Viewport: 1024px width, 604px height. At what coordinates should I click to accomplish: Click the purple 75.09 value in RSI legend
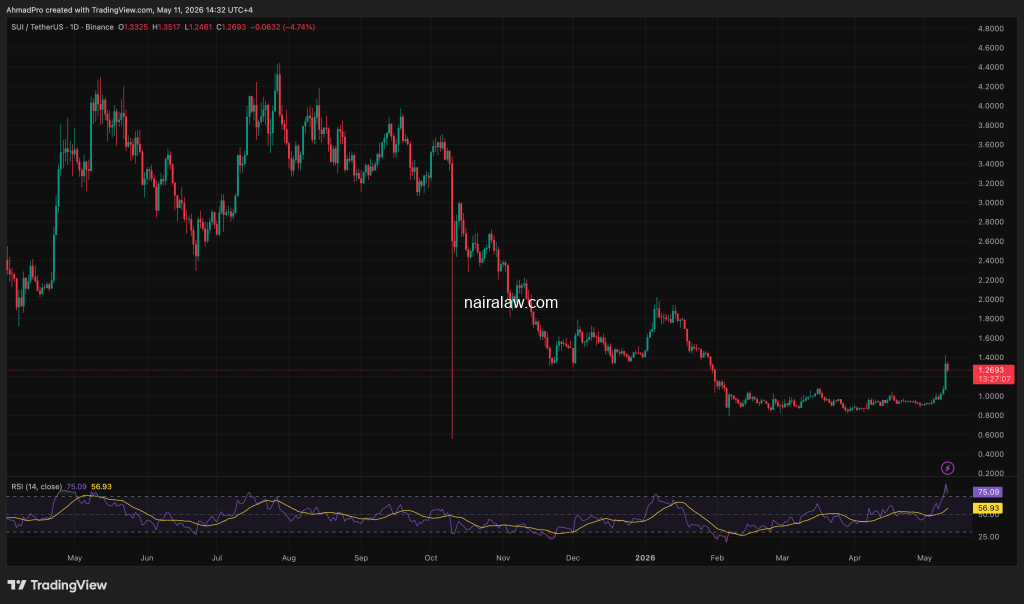tap(76, 486)
